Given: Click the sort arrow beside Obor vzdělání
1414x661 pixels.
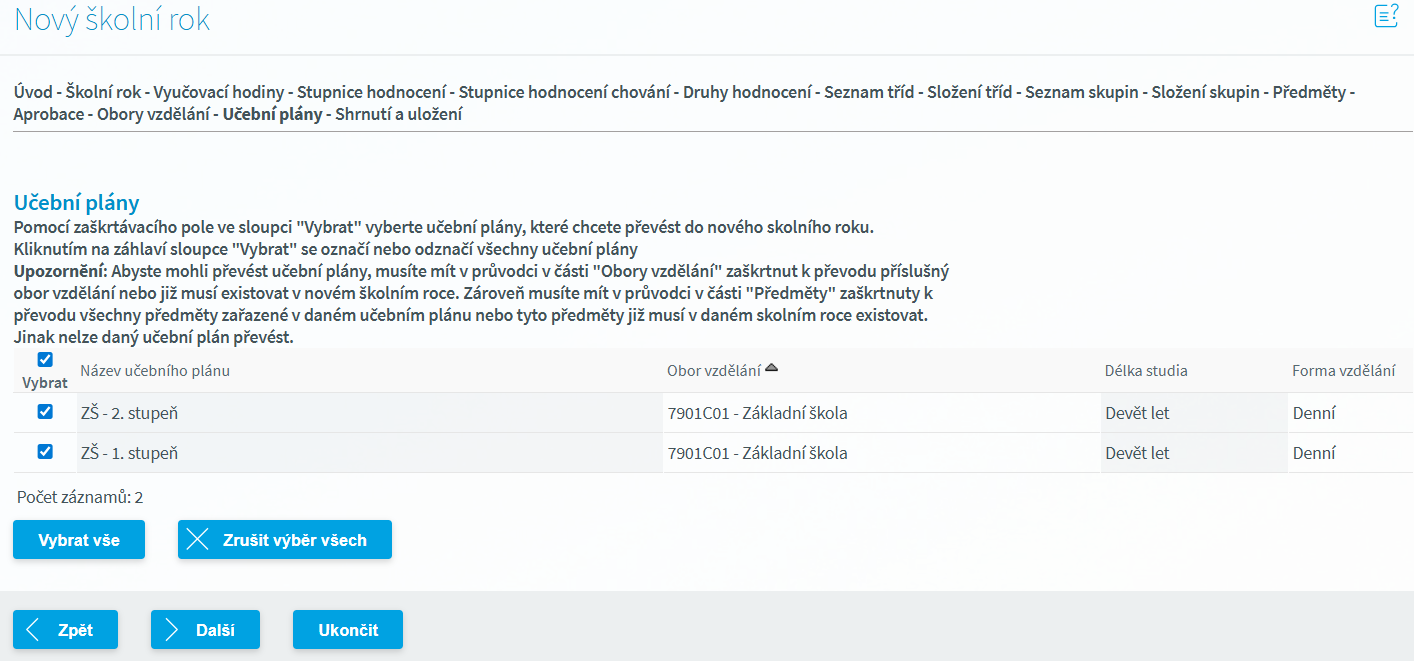Looking at the screenshot, I should [771, 369].
